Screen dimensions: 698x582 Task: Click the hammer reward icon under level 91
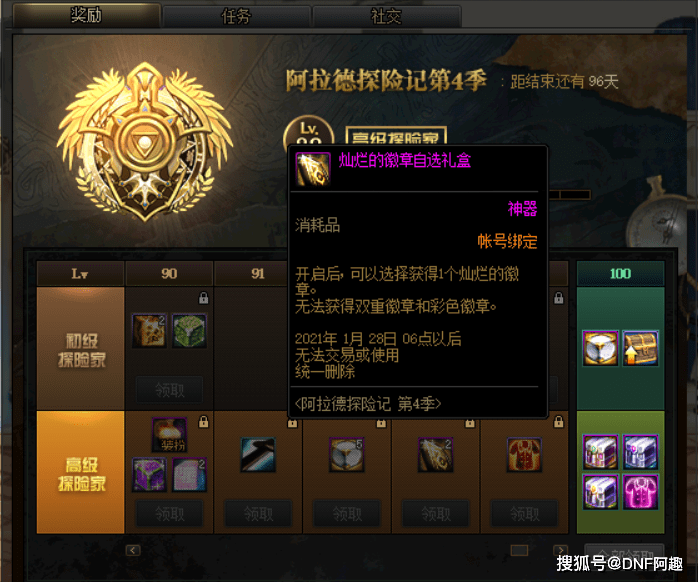click(x=258, y=455)
